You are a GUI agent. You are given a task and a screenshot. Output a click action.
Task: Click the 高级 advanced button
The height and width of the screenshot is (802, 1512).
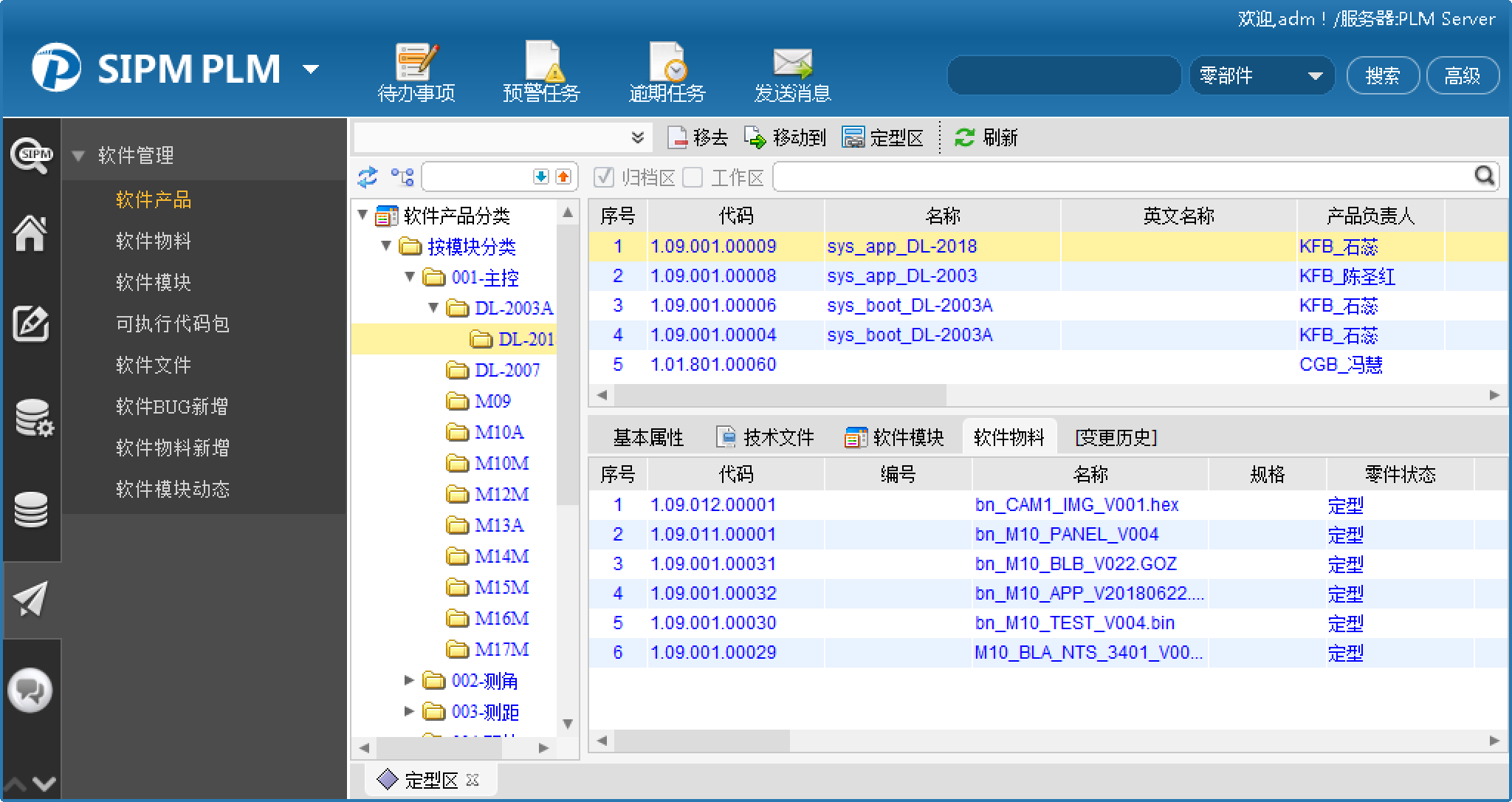tap(1462, 75)
